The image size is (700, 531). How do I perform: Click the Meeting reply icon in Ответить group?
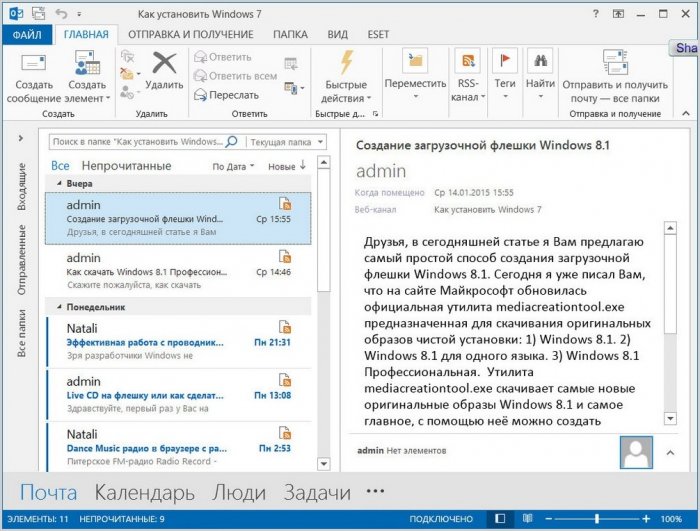(291, 64)
